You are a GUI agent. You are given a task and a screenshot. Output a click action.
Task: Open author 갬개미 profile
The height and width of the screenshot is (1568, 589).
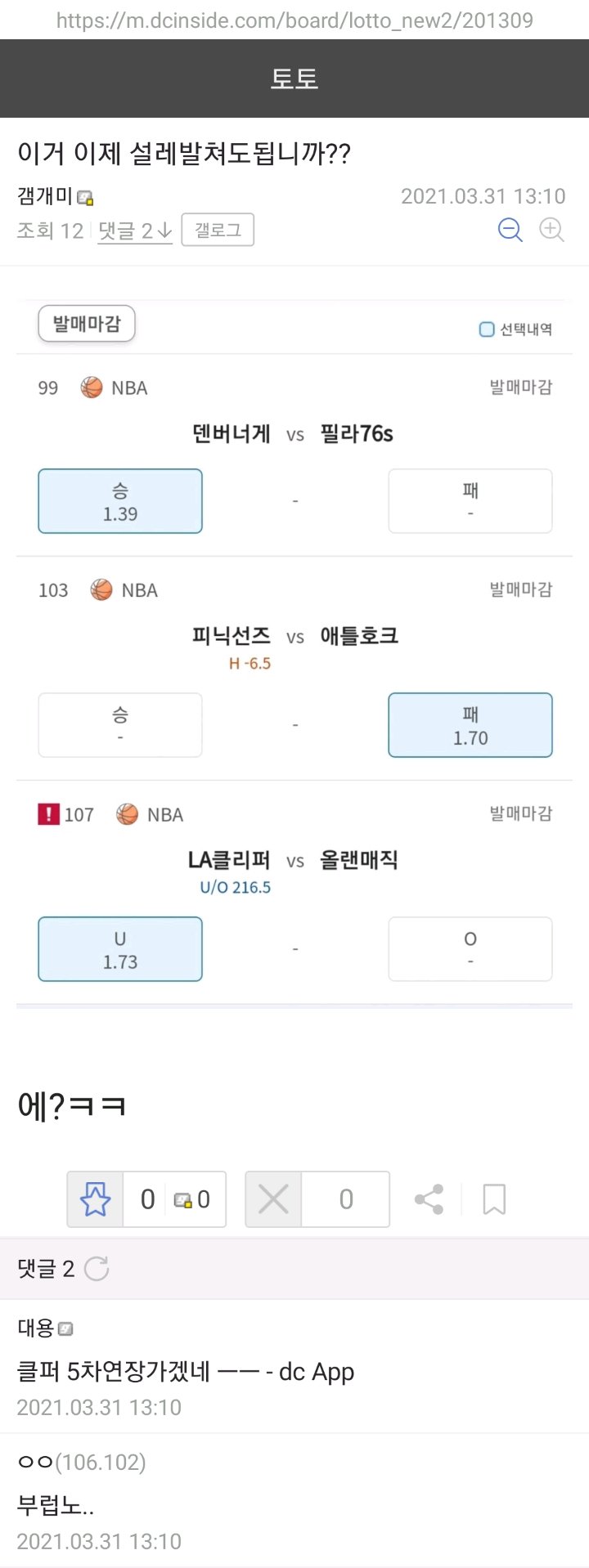tap(46, 196)
